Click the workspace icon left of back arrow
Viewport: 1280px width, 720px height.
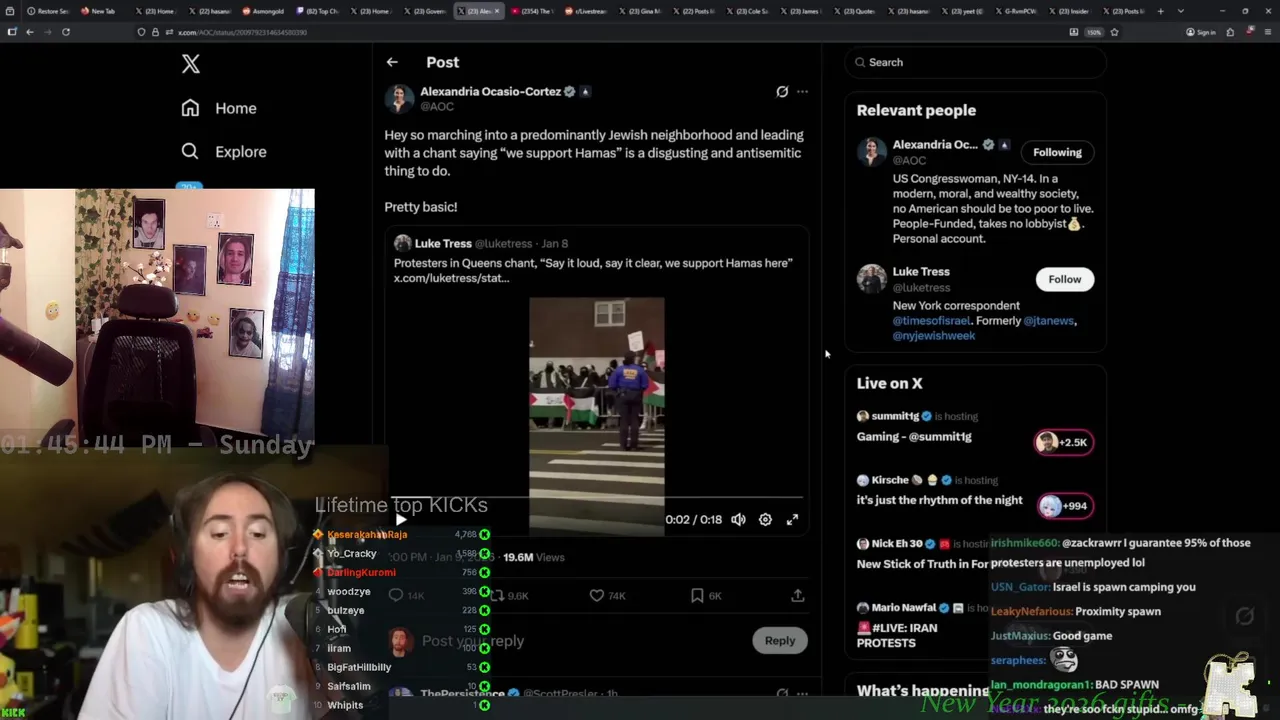[11, 32]
